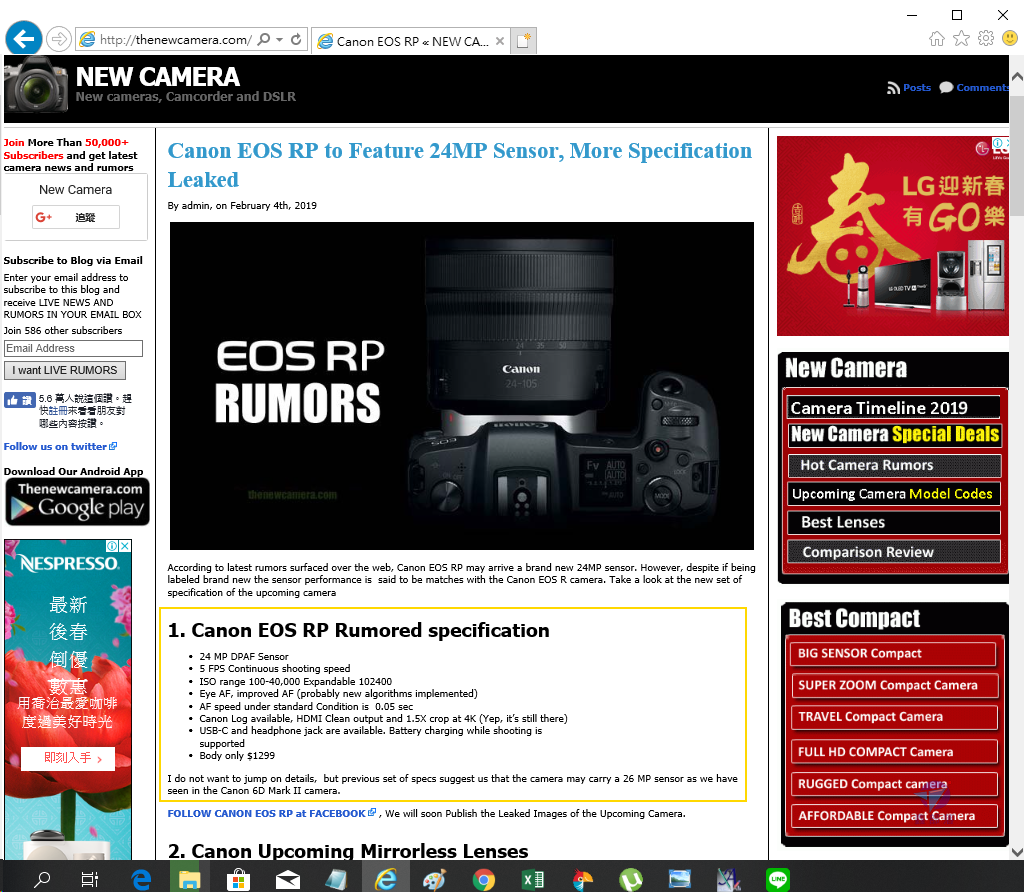Screen dimensions: 1024x892
Task: Open FULL HD COMPACT Camera category
Action: tap(893, 752)
